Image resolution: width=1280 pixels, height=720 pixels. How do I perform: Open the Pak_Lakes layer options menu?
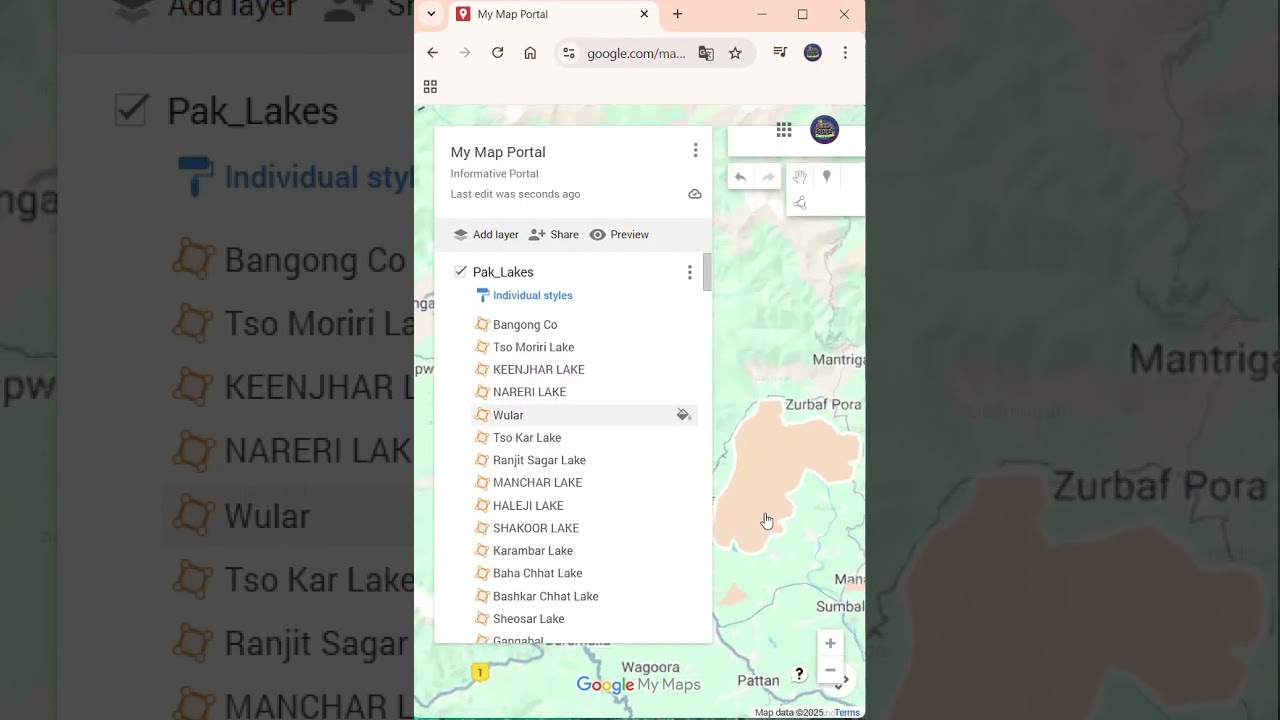[x=689, y=272]
